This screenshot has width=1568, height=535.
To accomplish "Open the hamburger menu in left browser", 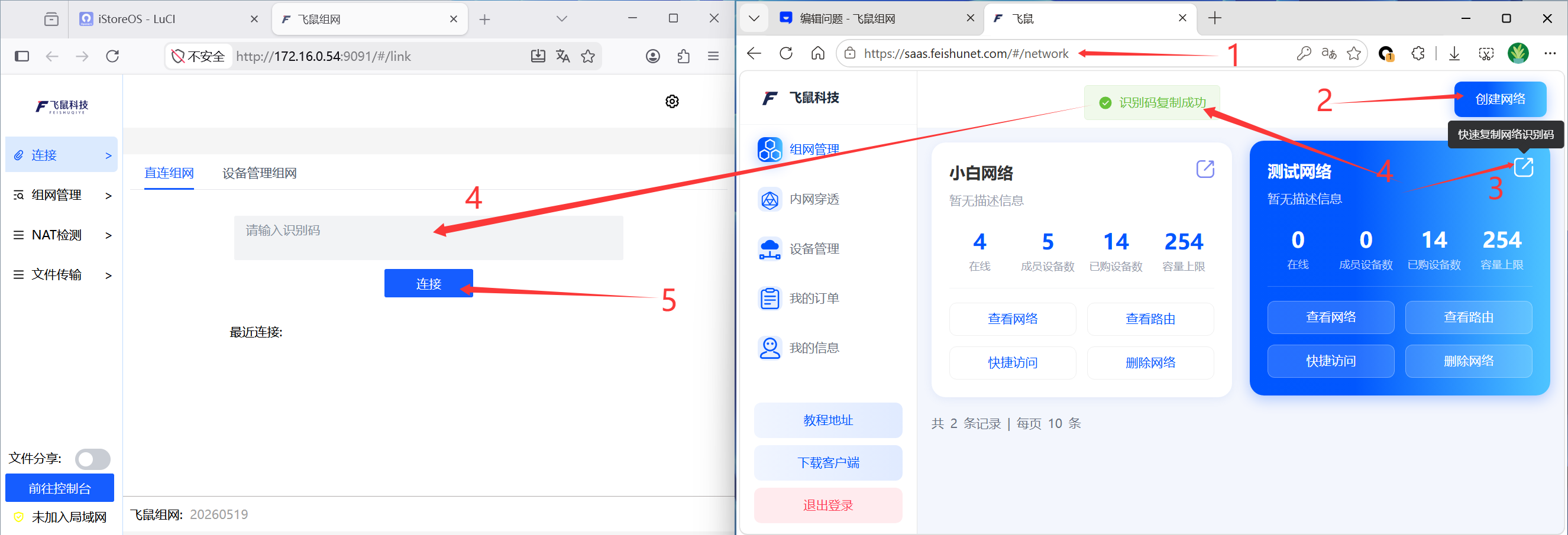I will point(713,56).
